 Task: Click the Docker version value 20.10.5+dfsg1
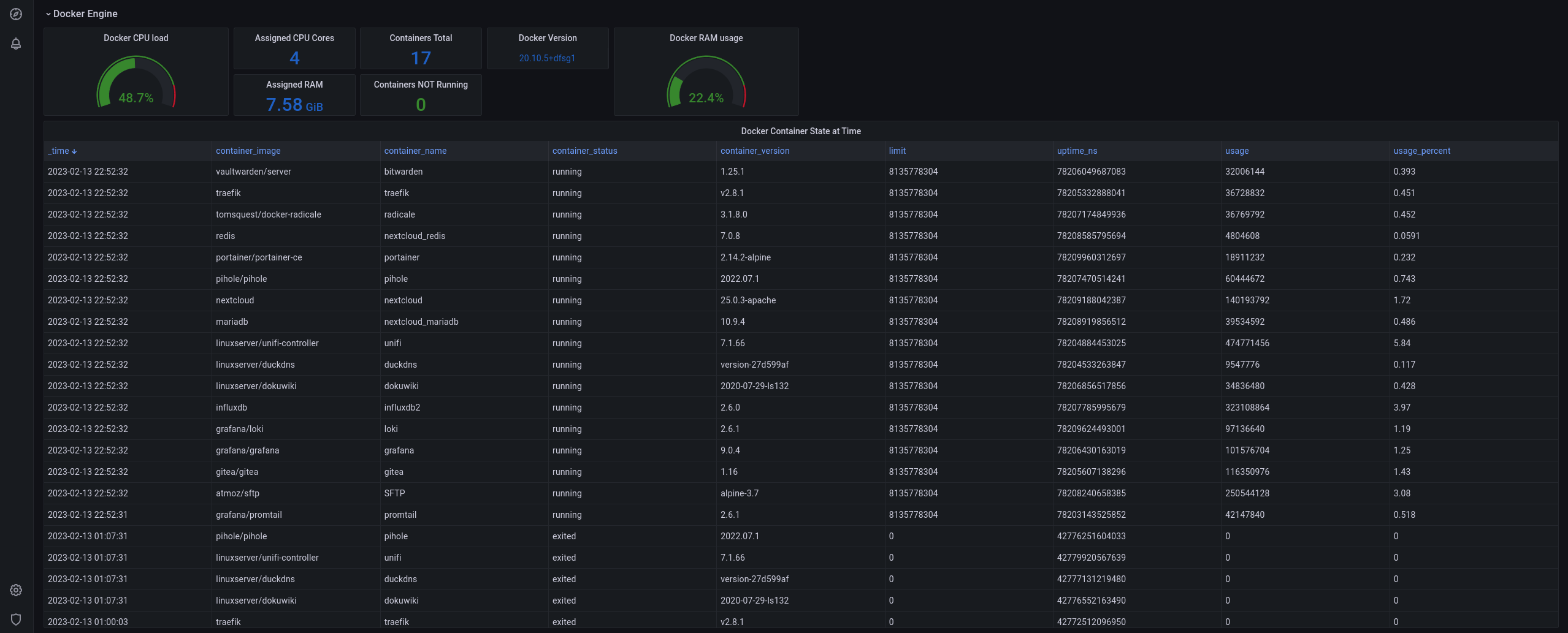(x=547, y=58)
